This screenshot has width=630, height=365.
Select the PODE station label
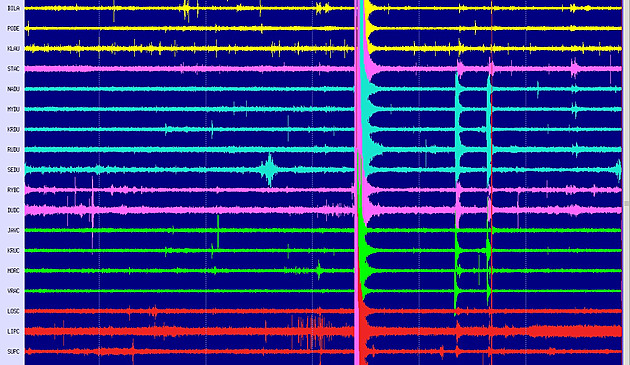[x=13, y=29]
